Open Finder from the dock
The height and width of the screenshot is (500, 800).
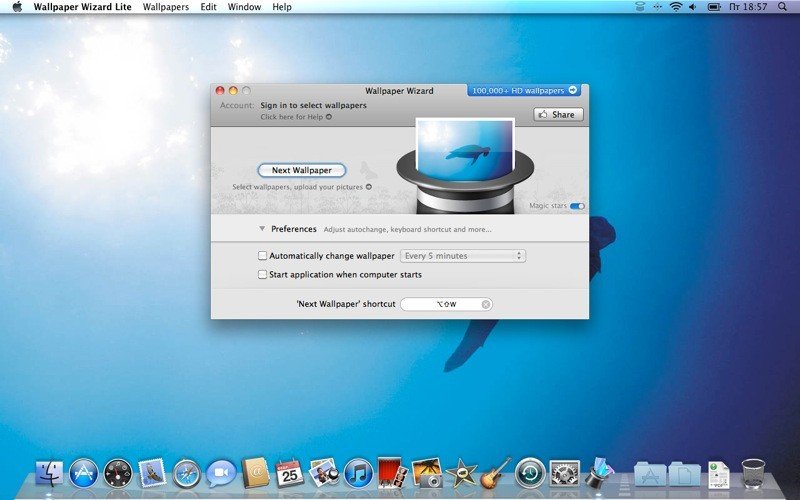pyautogui.click(x=49, y=473)
